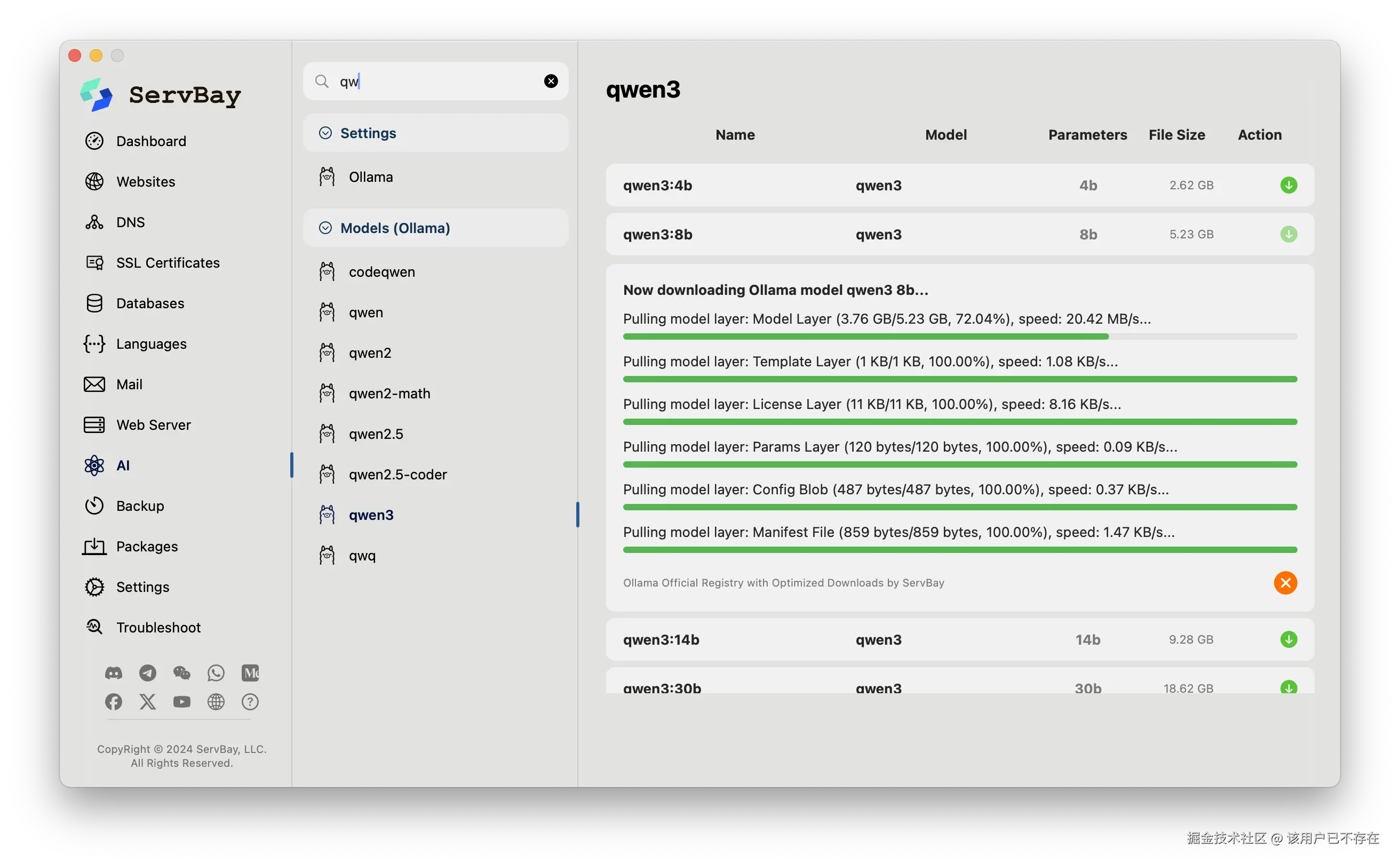Clear the search field text
The image size is (1400, 866).
(x=551, y=82)
